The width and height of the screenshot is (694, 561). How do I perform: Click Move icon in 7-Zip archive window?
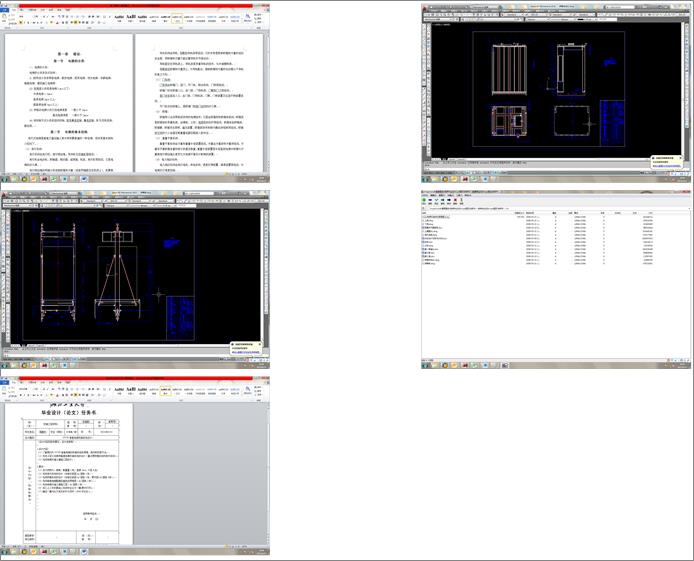tap(449, 200)
